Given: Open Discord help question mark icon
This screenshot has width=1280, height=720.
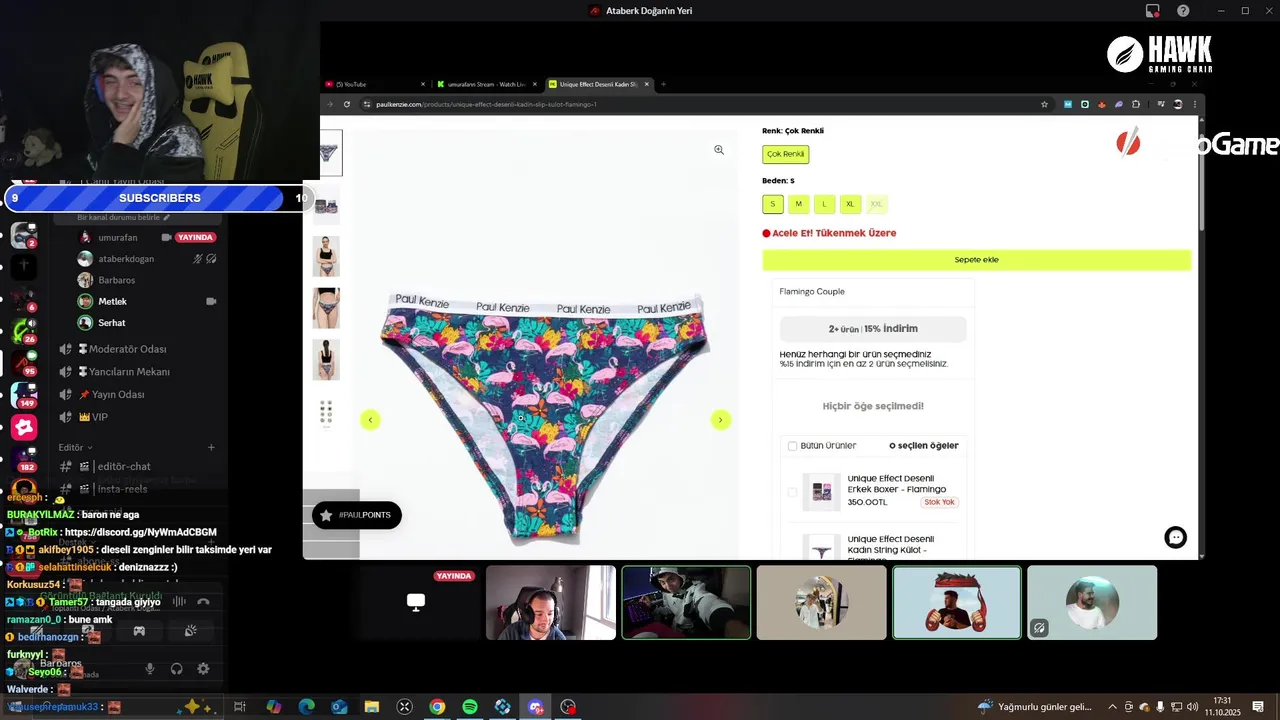Looking at the screenshot, I should [1183, 11].
